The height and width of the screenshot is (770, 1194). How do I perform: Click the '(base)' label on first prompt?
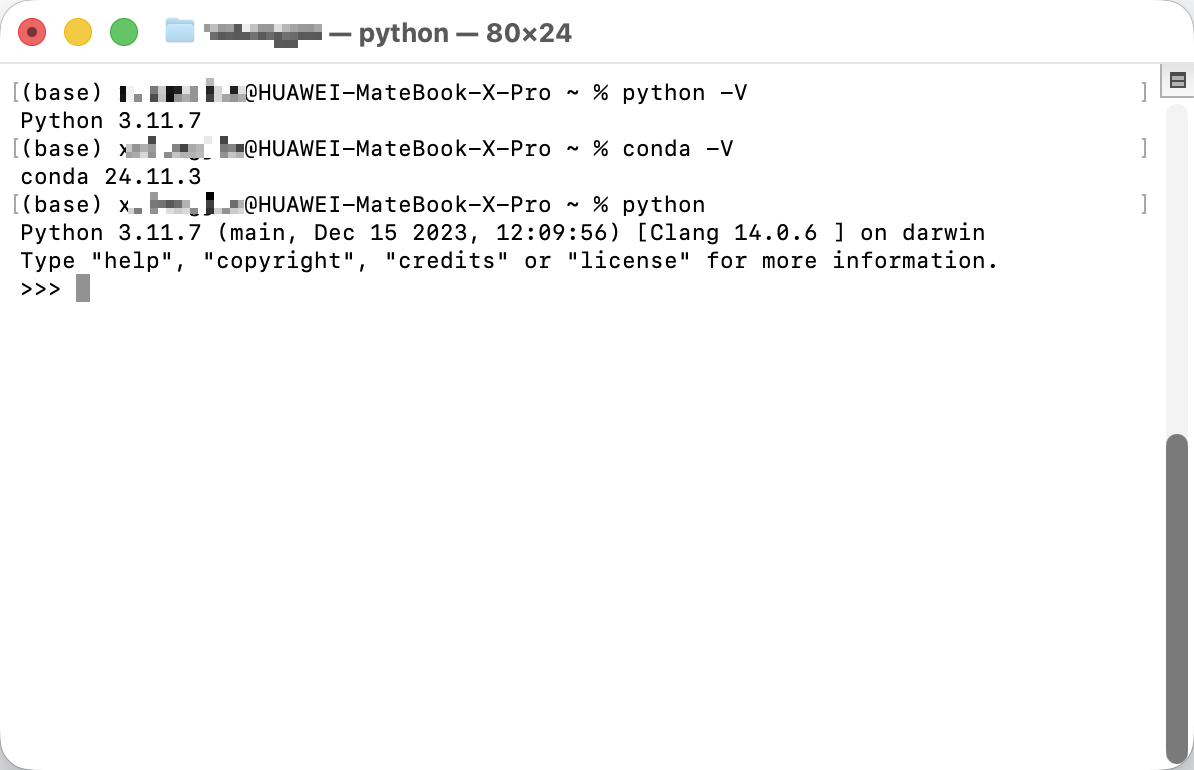click(x=61, y=93)
